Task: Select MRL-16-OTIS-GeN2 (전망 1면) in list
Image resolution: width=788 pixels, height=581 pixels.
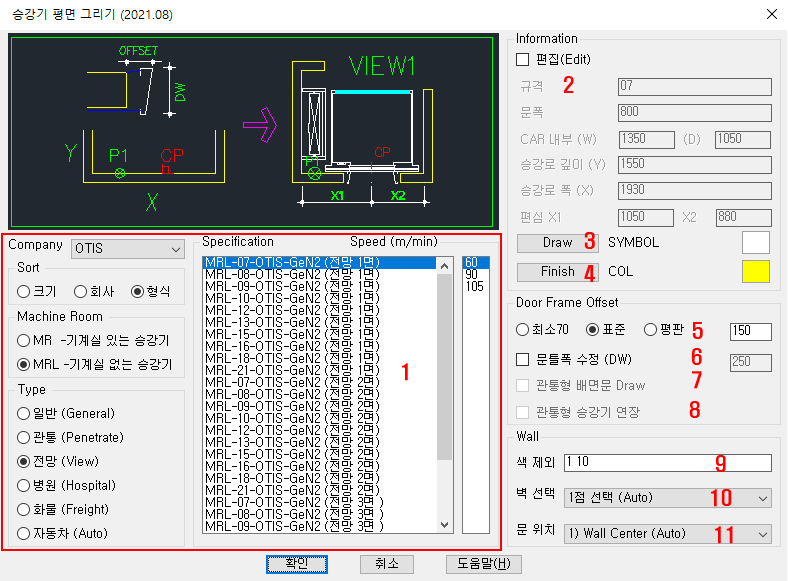Action: pos(320,346)
